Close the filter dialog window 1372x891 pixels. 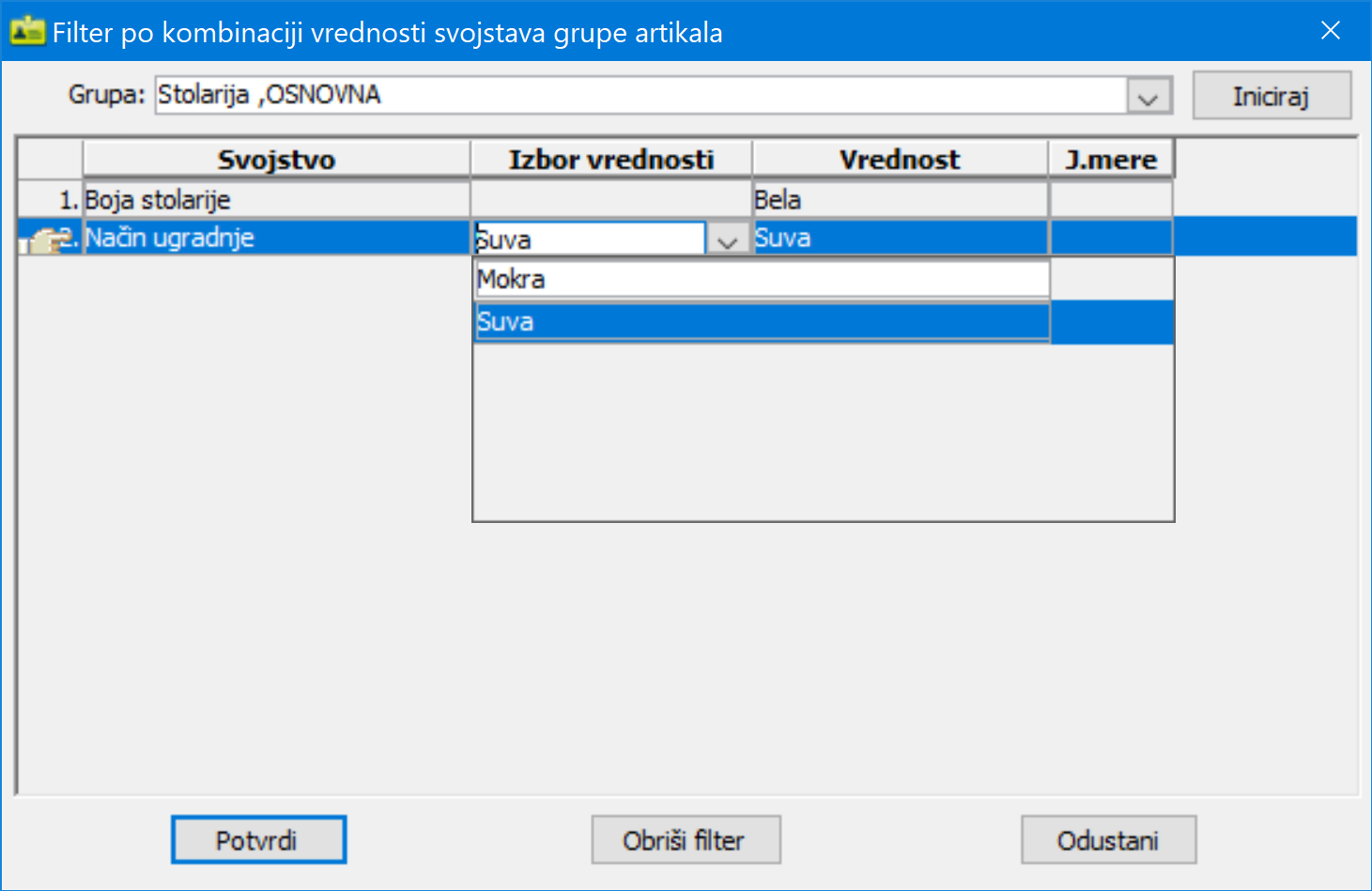(x=1330, y=31)
